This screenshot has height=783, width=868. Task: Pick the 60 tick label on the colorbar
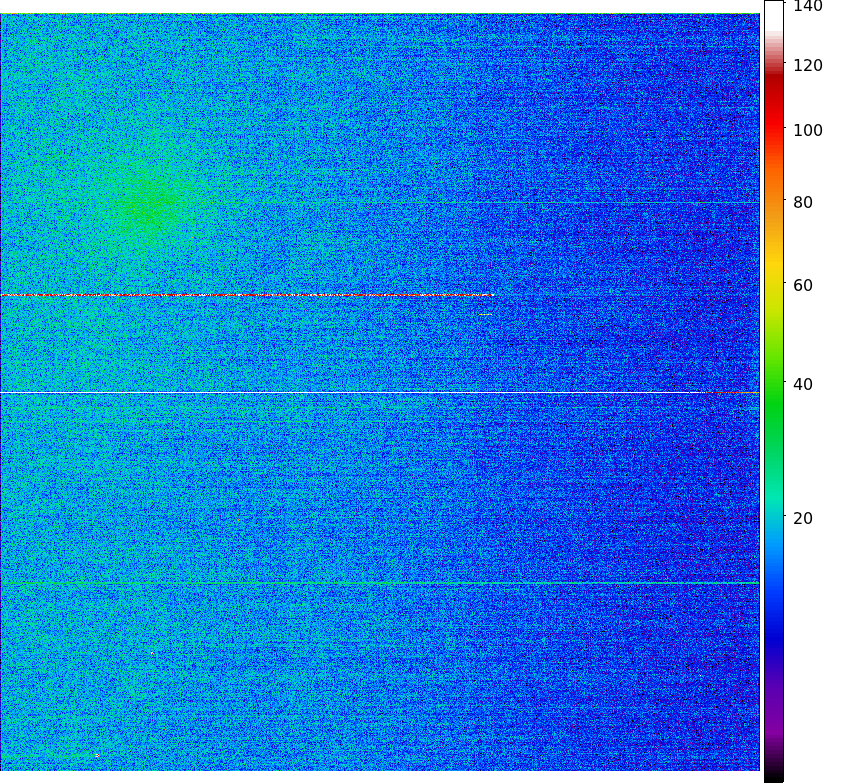click(802, 286)
